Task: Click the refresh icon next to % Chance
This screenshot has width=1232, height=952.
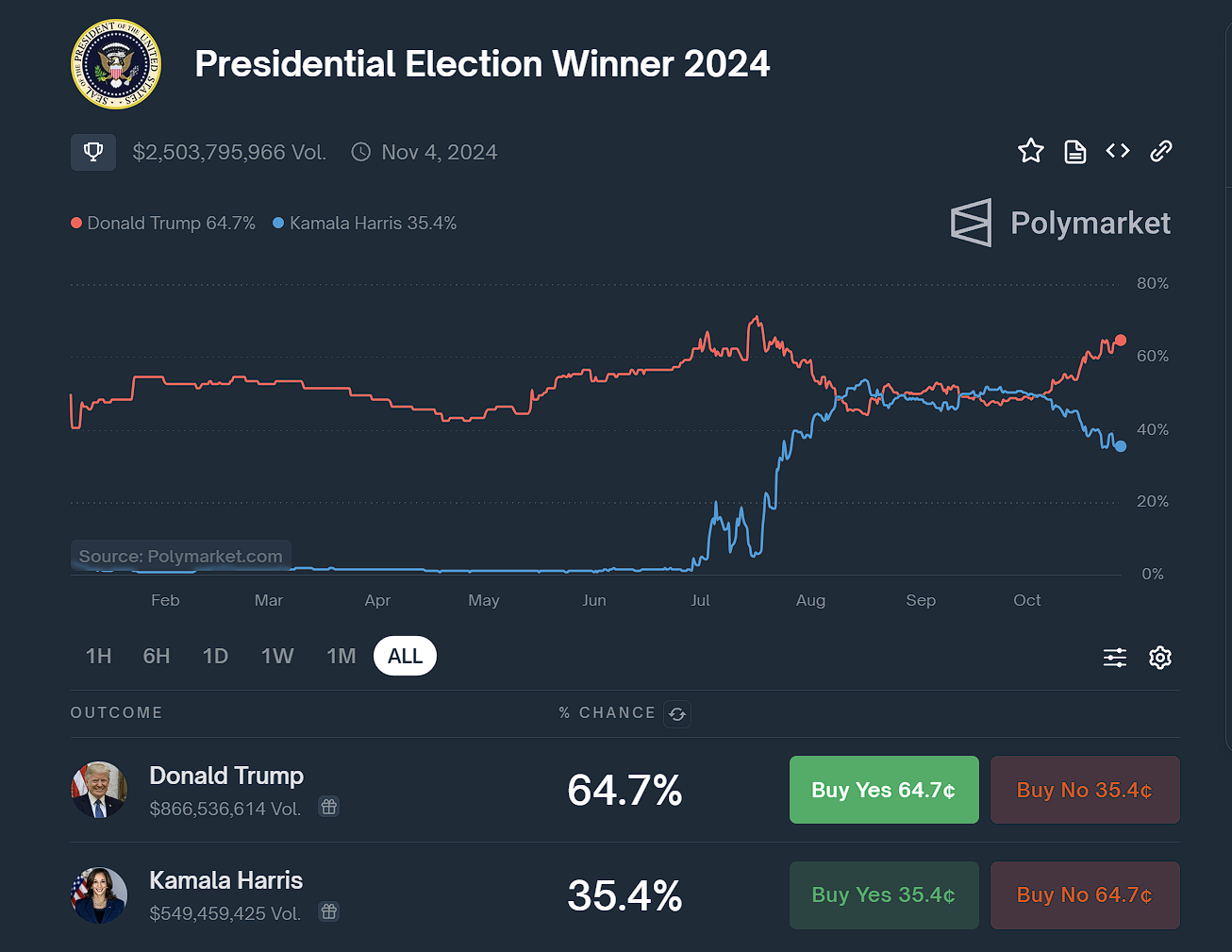Action: click(677, 714)
